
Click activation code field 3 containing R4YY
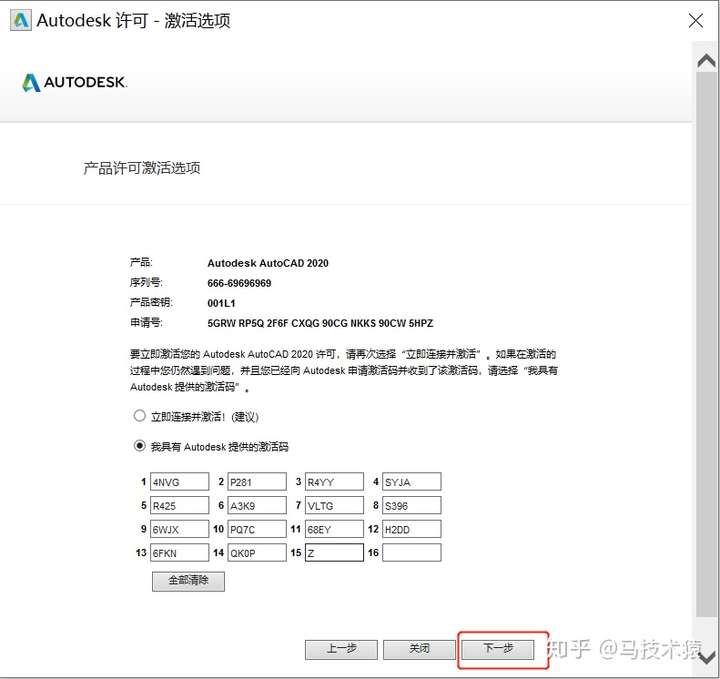click(334, 482)
